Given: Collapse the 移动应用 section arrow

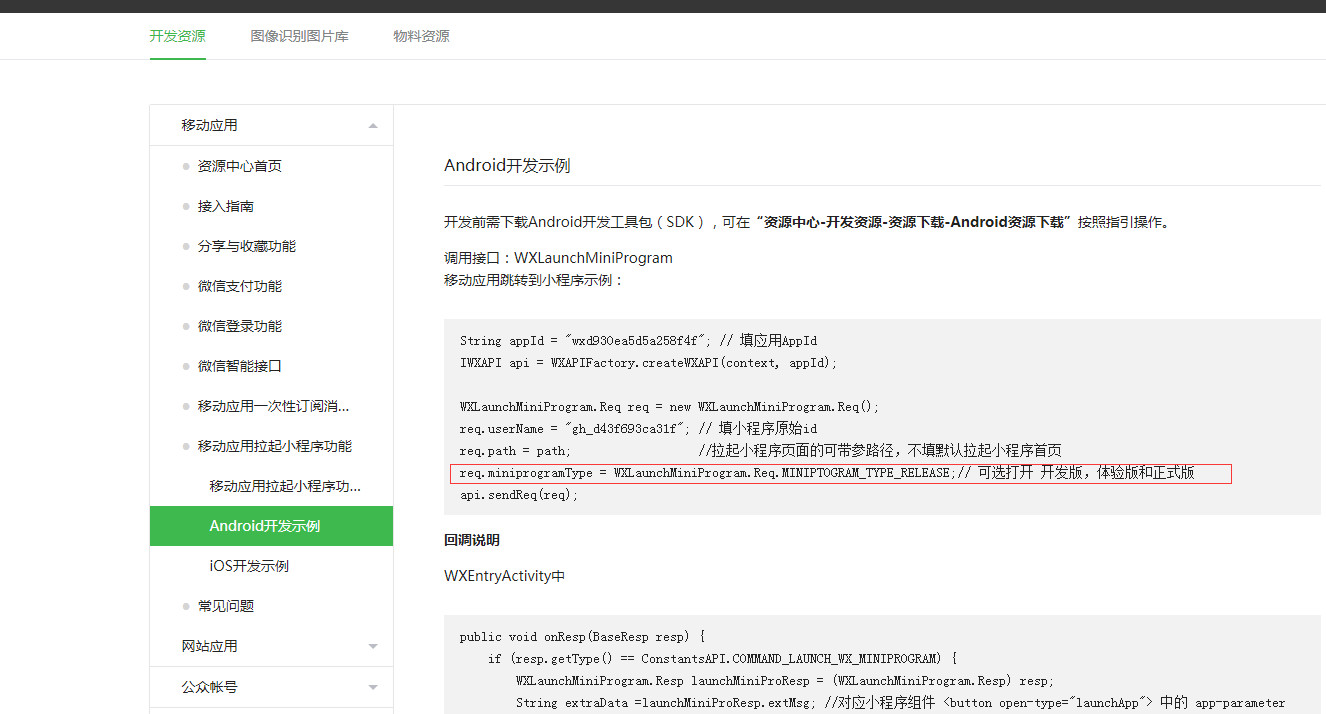Looking at the screenshot, I should [x=373, y=126].
